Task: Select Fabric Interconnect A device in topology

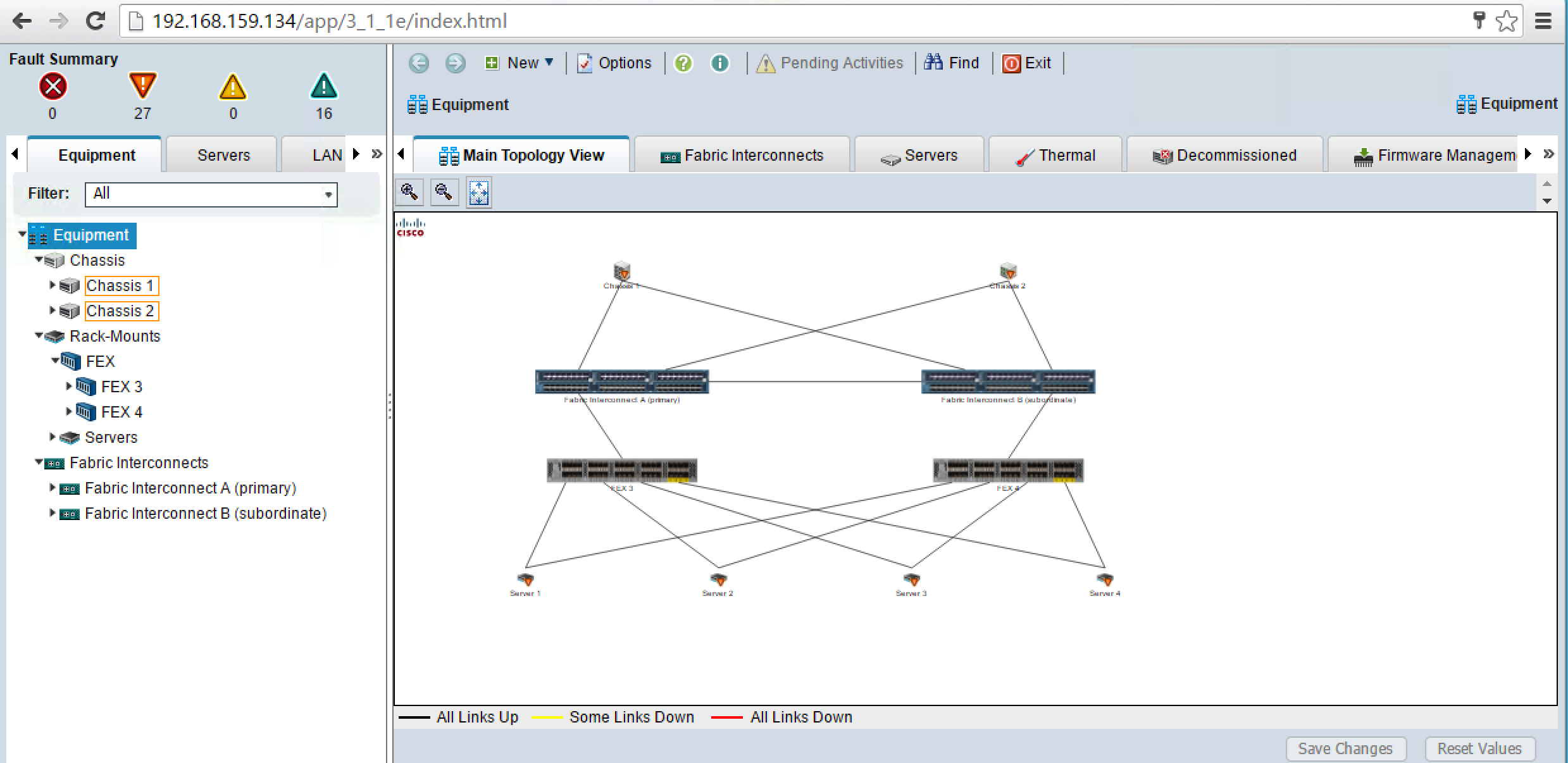Action: pyautogui.click(x=622, y=381)
